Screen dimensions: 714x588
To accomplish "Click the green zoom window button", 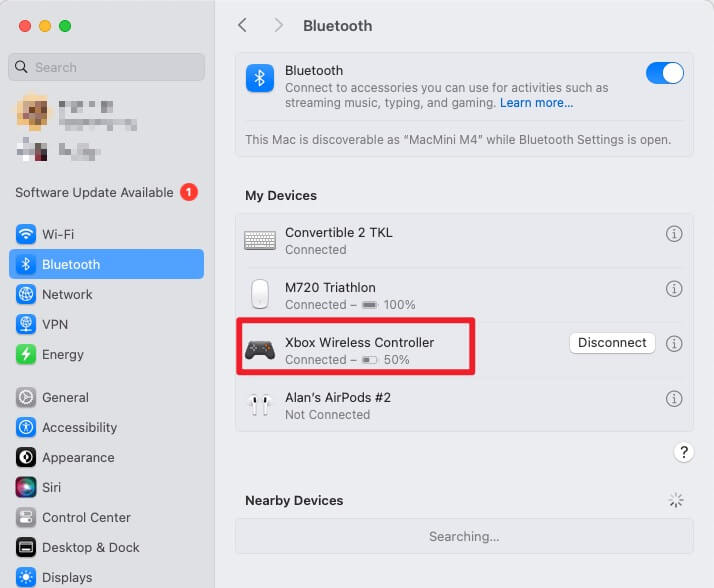I will tap(65, 26).
